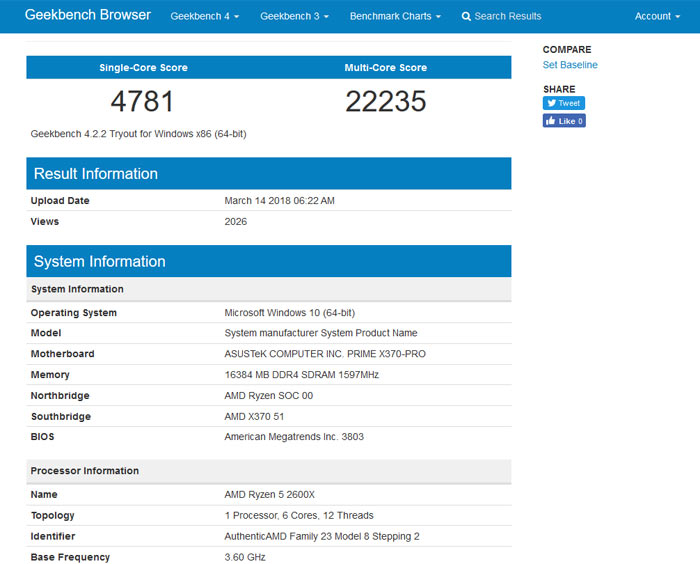Click the AMD Ryzen 5 2600X name
Image resolution: width=700 pixels, height=564 pixels.
[270, 495]
